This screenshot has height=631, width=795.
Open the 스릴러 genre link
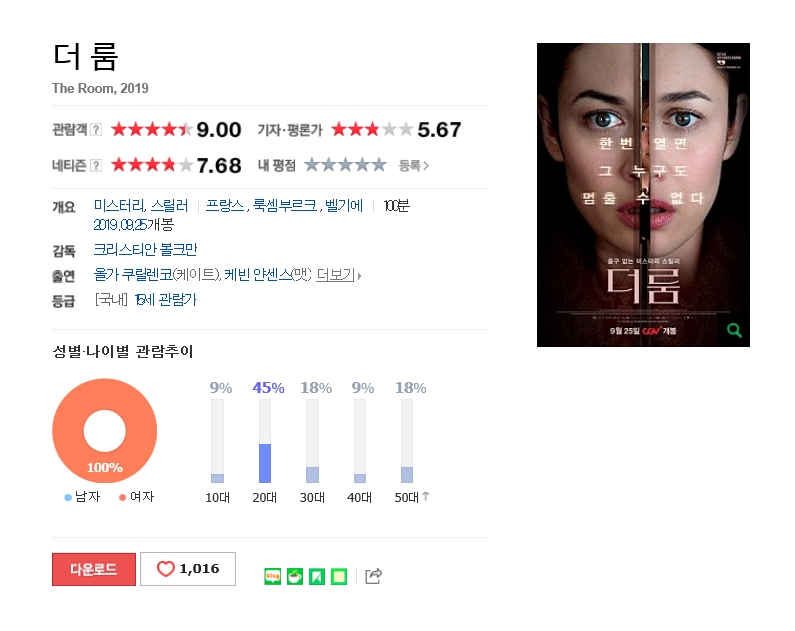pos(169,206)
